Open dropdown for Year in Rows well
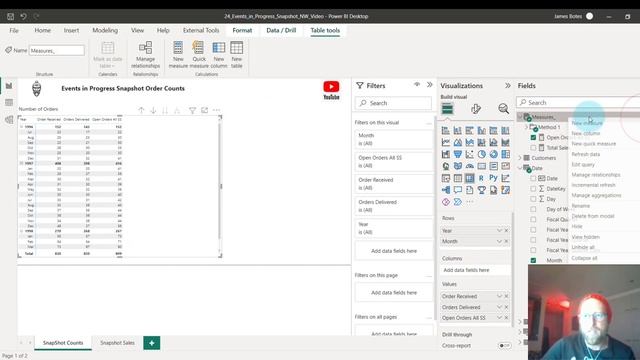The height and width of the screenshot is (360, 640). point(499,231)
